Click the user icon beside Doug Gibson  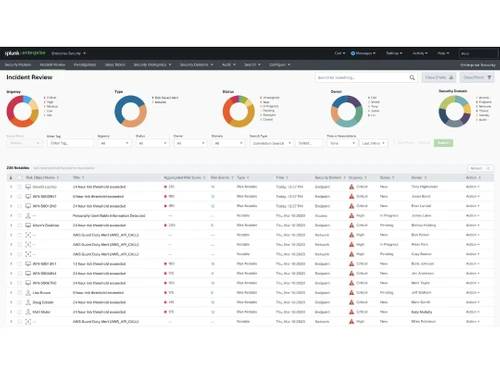[x=28, y=302]
